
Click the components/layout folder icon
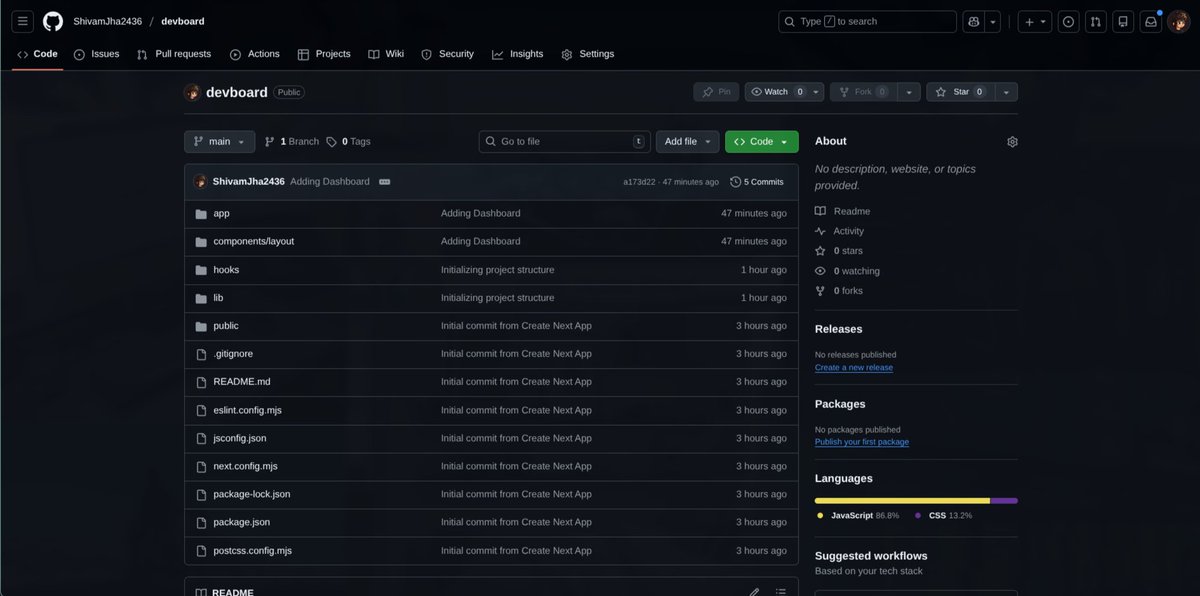tap(201, 242)
